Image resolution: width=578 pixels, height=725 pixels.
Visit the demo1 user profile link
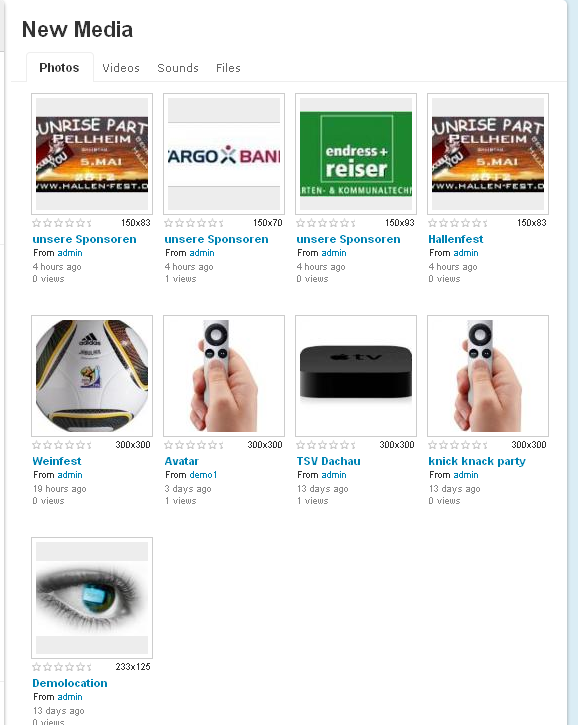click(x=203, y=475)
